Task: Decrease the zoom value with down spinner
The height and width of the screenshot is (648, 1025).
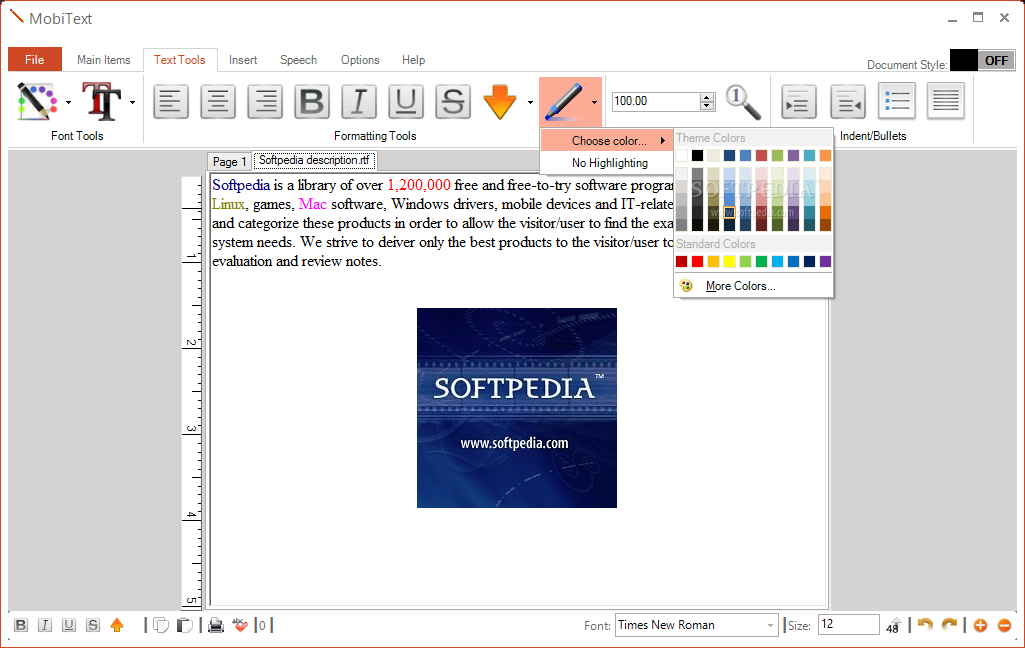Action: (x=707, y=105)
